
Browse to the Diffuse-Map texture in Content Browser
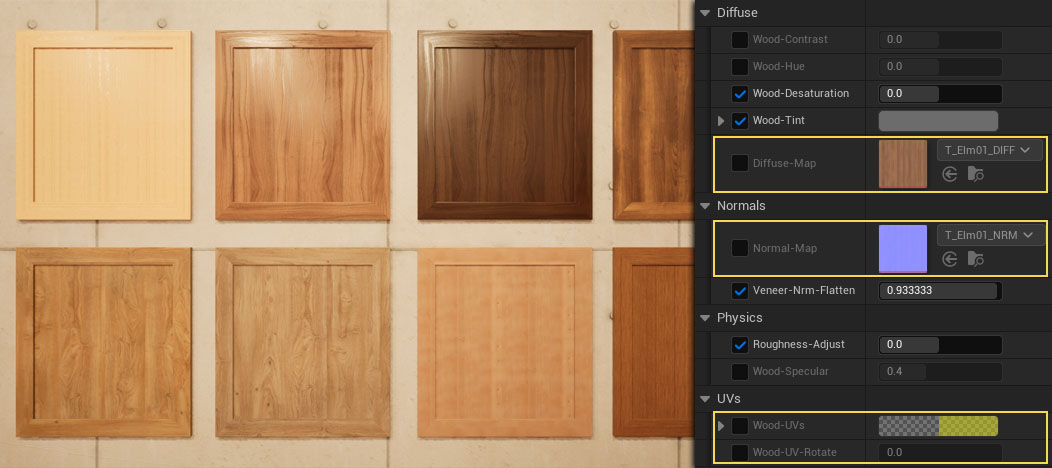point(976,175)
